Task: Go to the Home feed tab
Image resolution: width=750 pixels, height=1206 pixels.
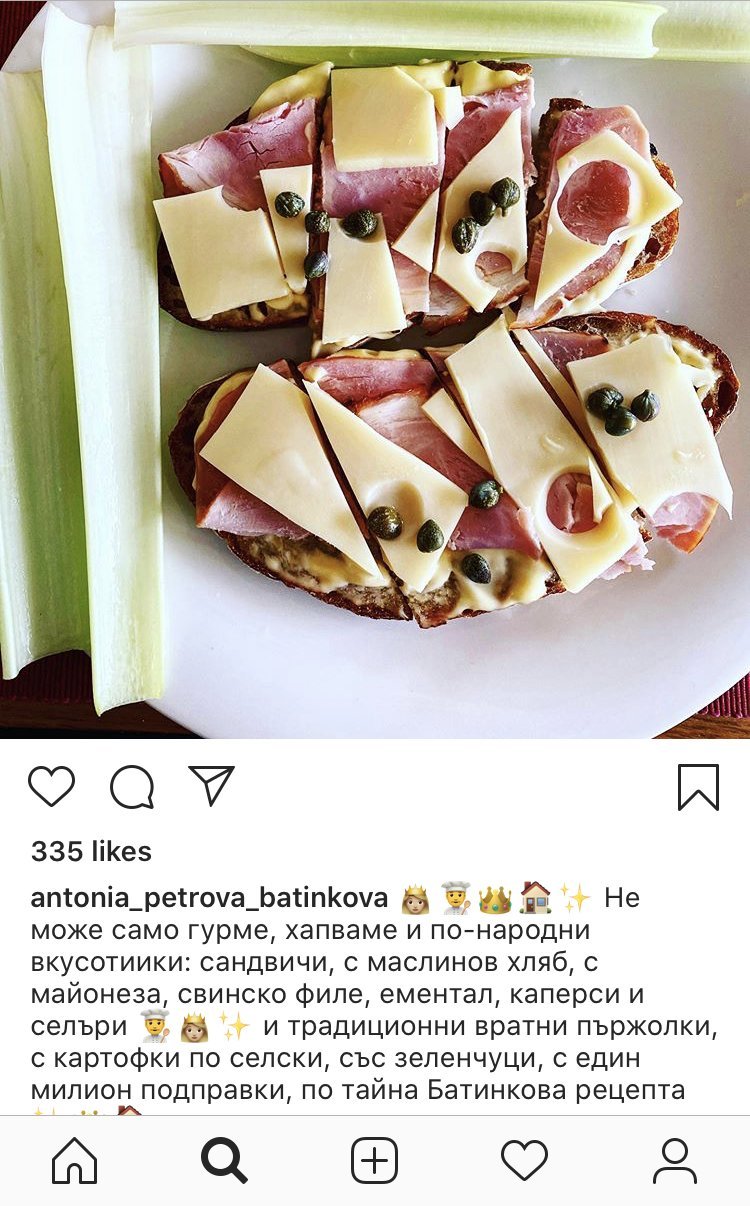Action: pyautogui.click(x=75, y=1161)
